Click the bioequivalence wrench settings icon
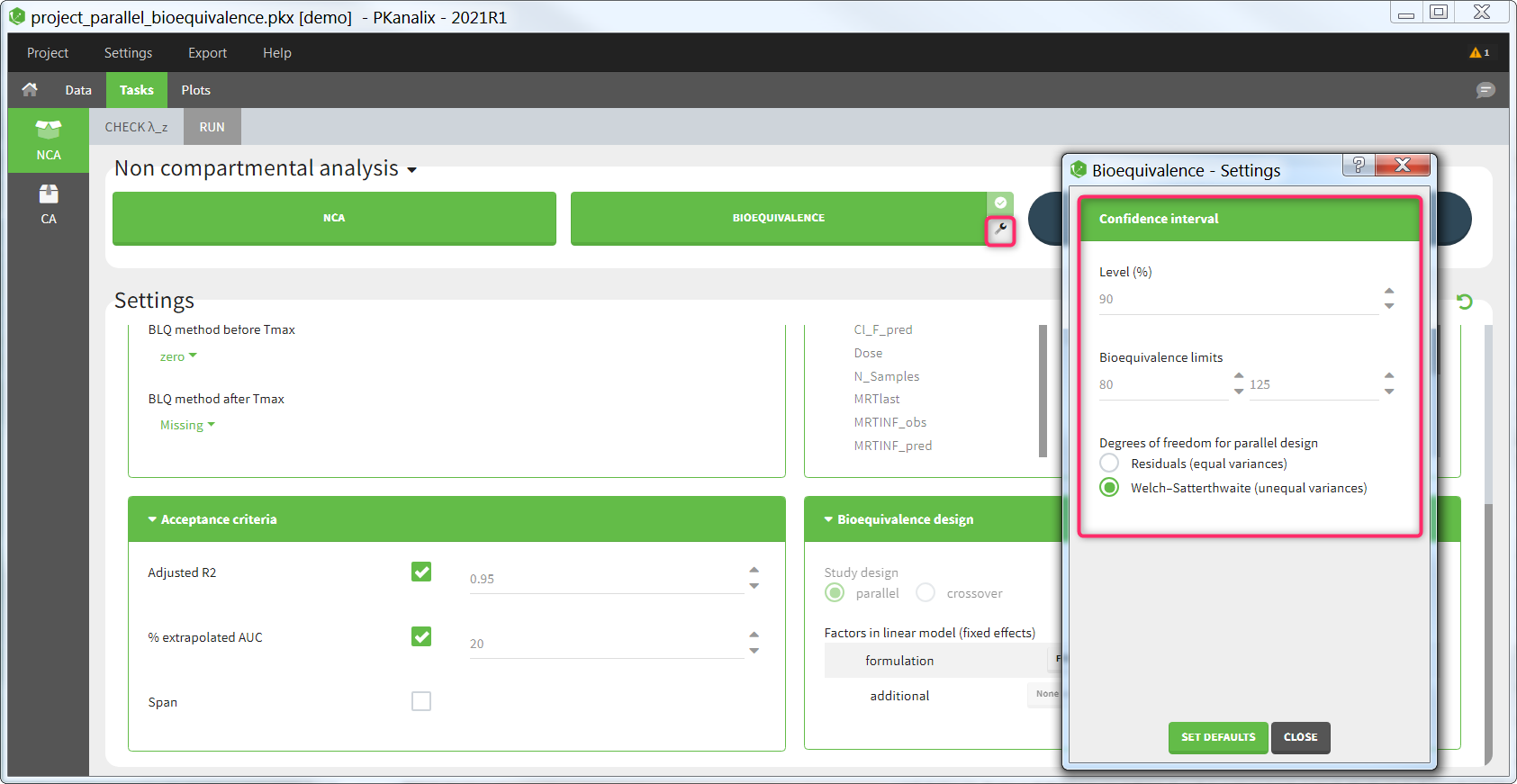Viewport: 1517px width, 784px height. click(x=1000, y=230)
